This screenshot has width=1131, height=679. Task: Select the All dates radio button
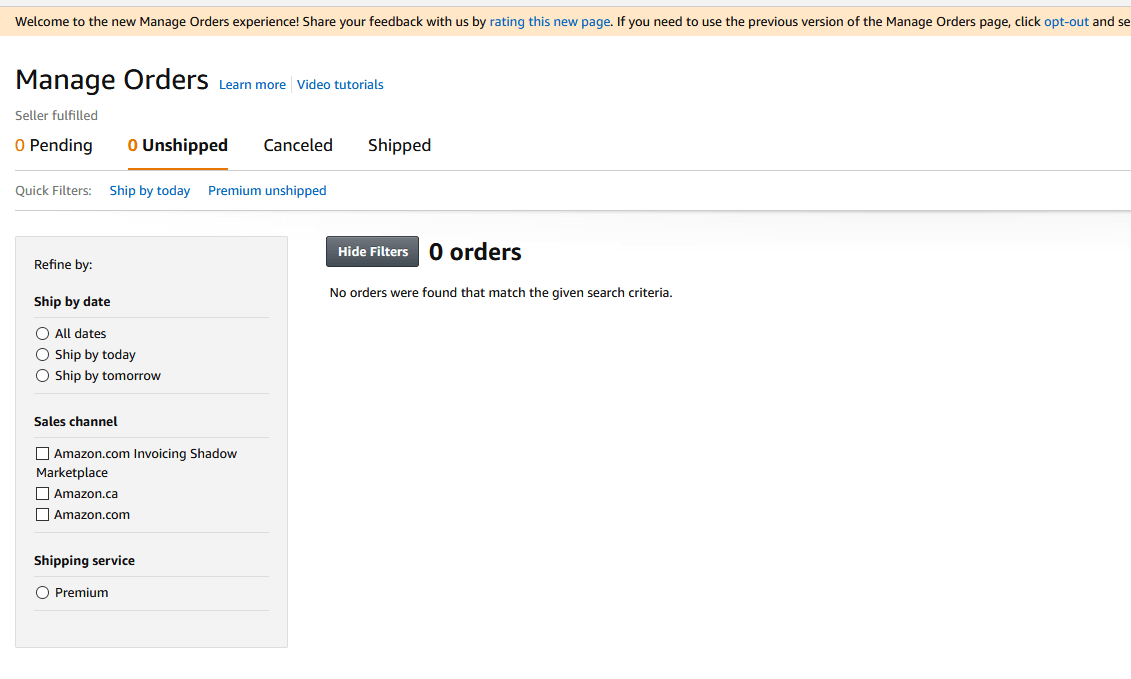coord(42,333)
